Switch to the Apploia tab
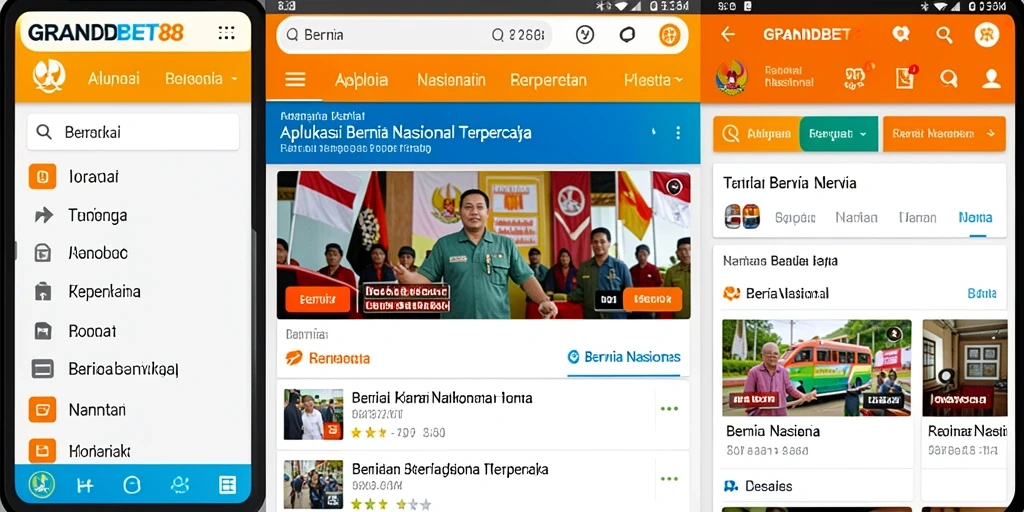 361,80
